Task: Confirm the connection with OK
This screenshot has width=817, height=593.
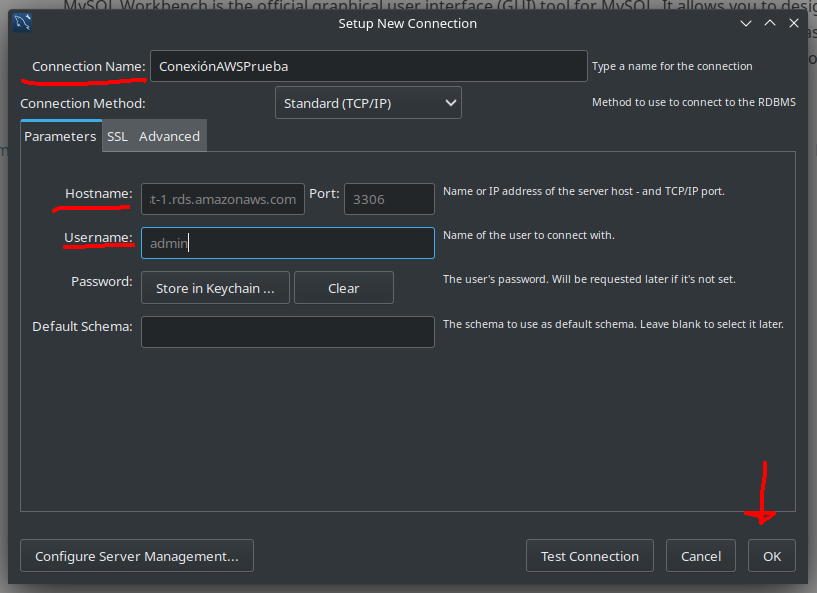Action: [771, 556]
